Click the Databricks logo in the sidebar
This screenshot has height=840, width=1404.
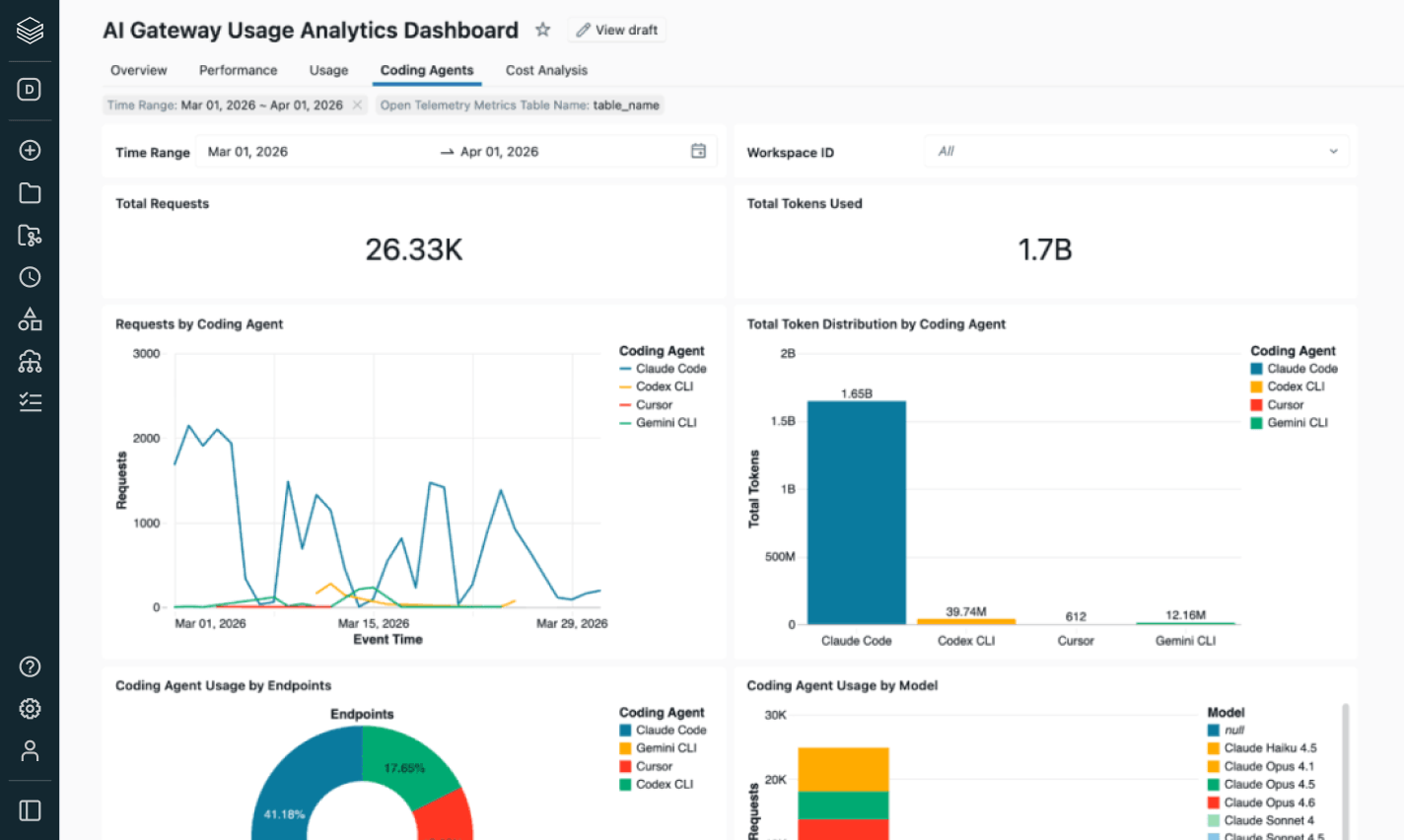[30, 31]
